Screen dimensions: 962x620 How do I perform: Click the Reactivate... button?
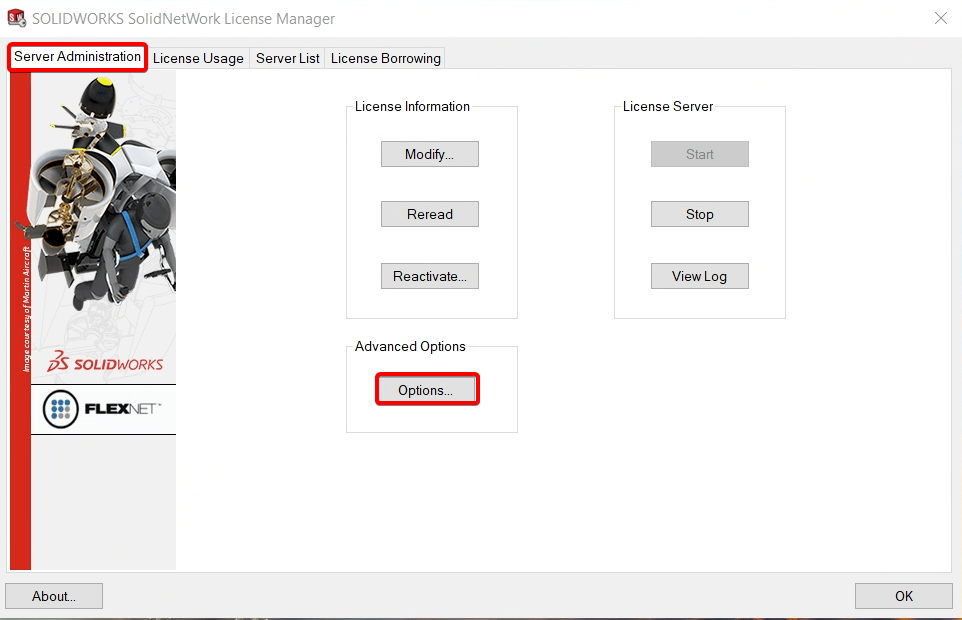[x=429, y=276]
